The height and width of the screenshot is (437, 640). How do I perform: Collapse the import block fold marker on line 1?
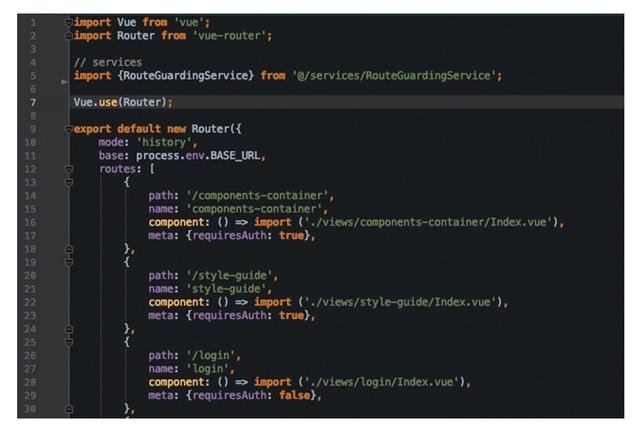tap(69, 22)
